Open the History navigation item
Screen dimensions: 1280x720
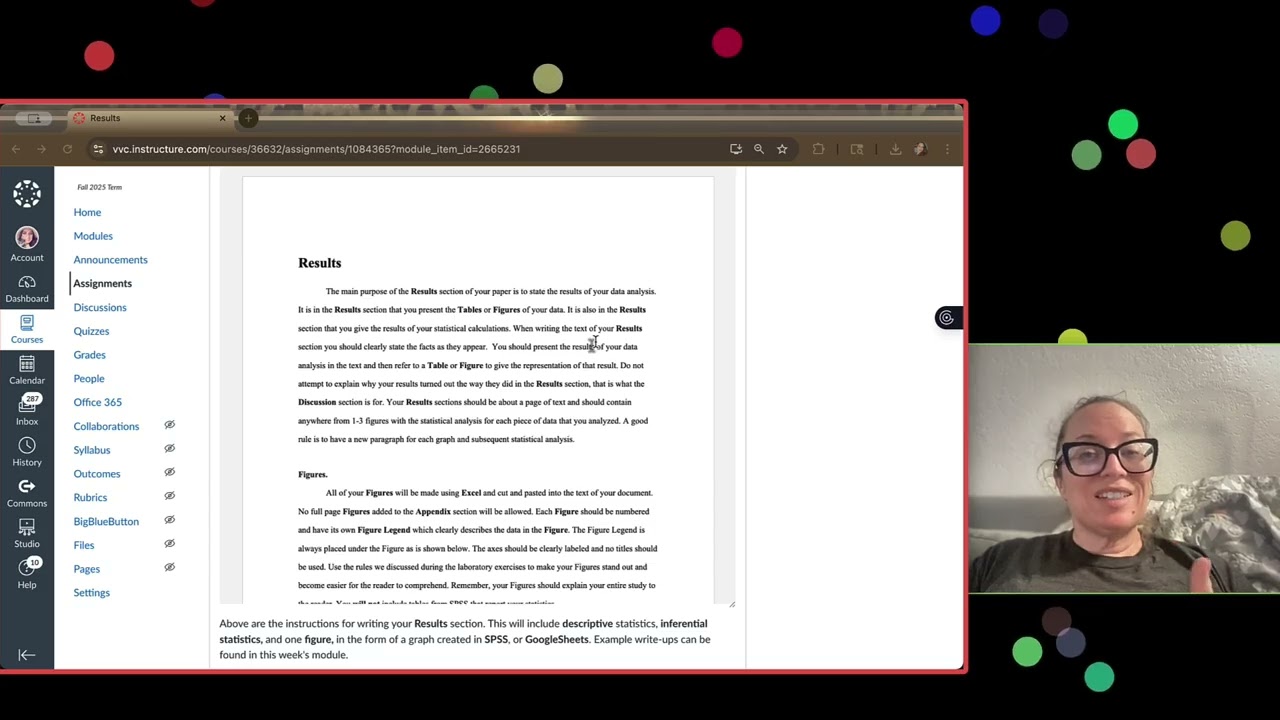(27, 452)
